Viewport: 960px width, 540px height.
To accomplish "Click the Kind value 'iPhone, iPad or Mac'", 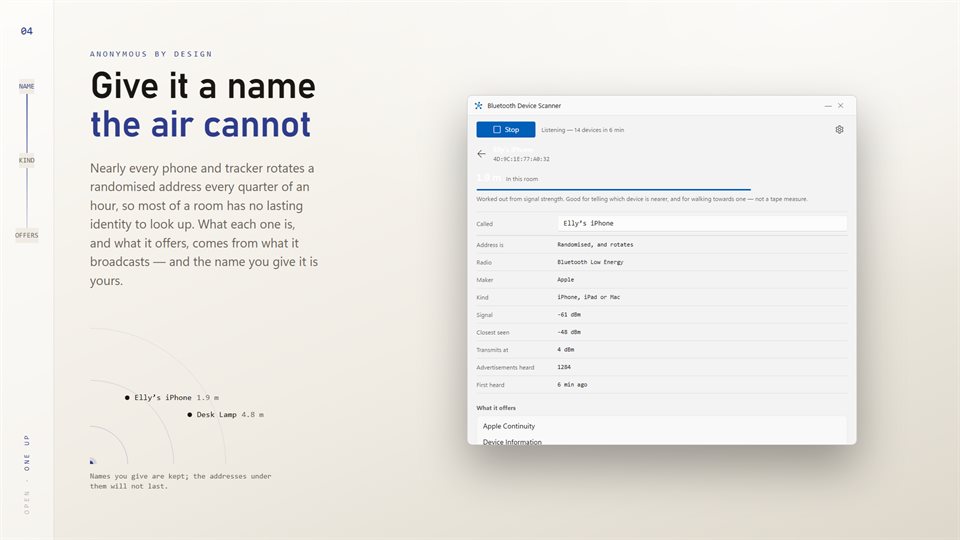I will [x=588, y=297].
